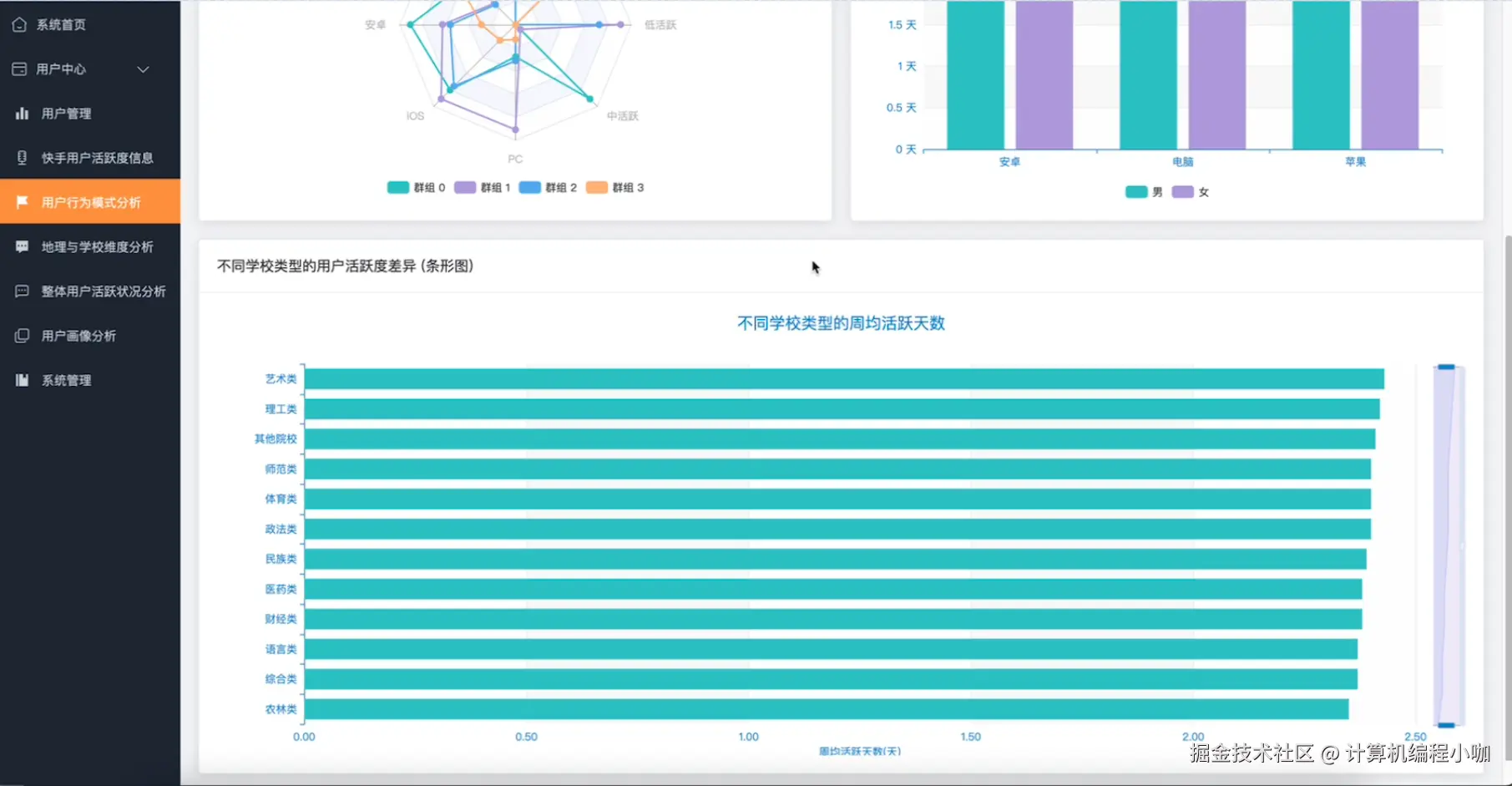Click the bar chart icon beside 用户管理
1512x786 pixels.
coord(23,113)
